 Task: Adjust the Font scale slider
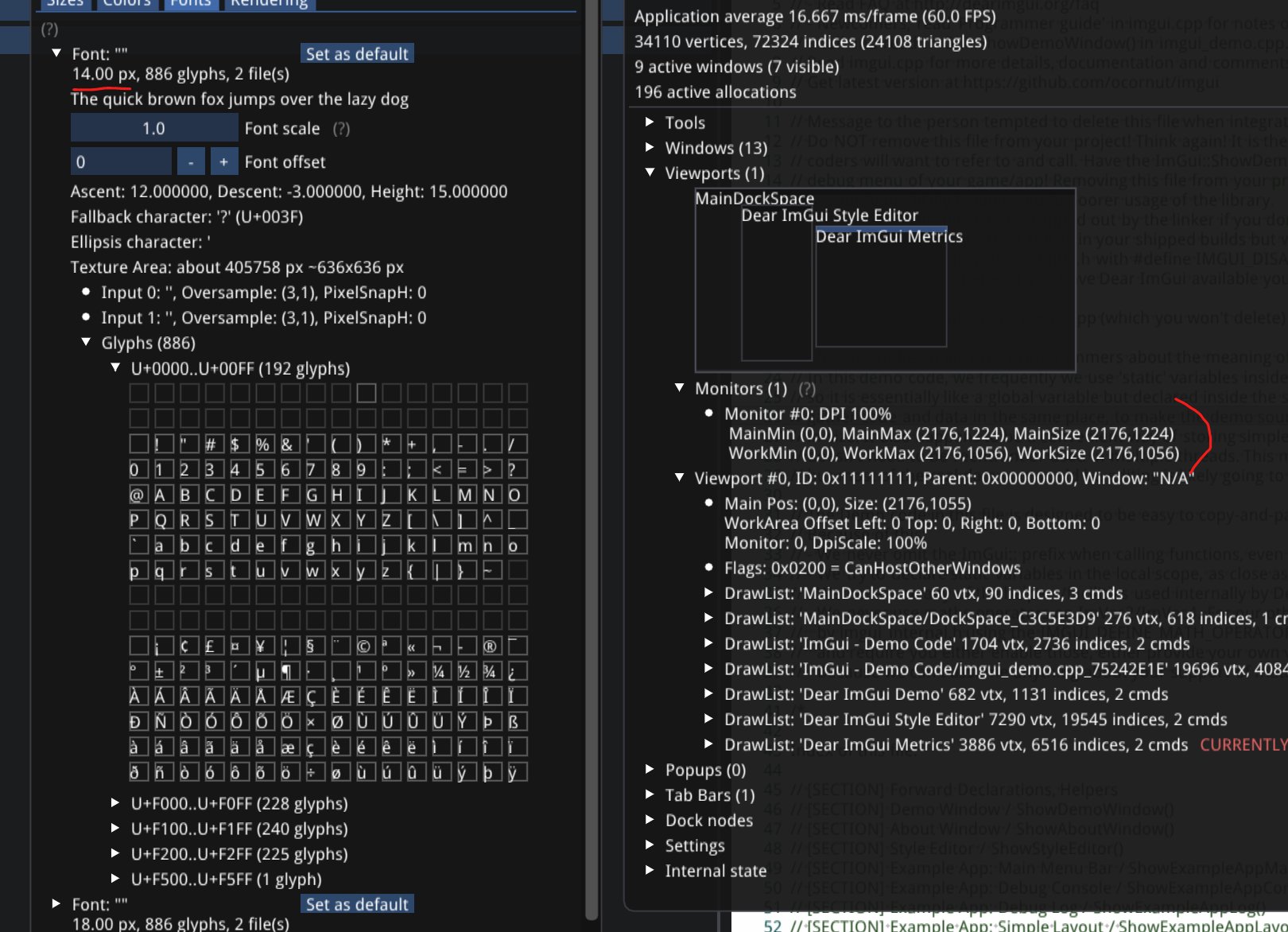tap(154, 128)
